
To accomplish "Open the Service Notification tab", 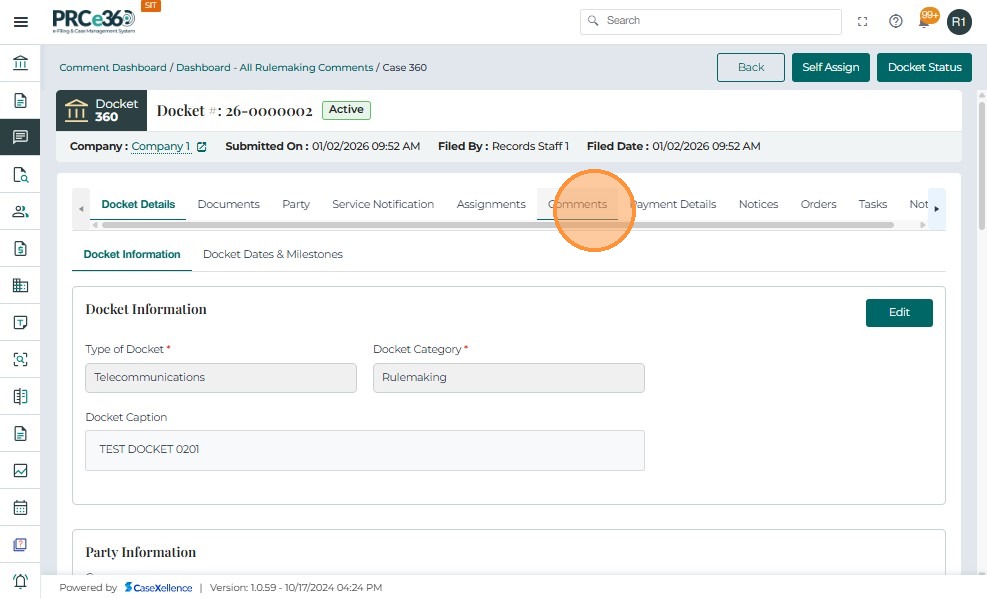I will [383, 204].
